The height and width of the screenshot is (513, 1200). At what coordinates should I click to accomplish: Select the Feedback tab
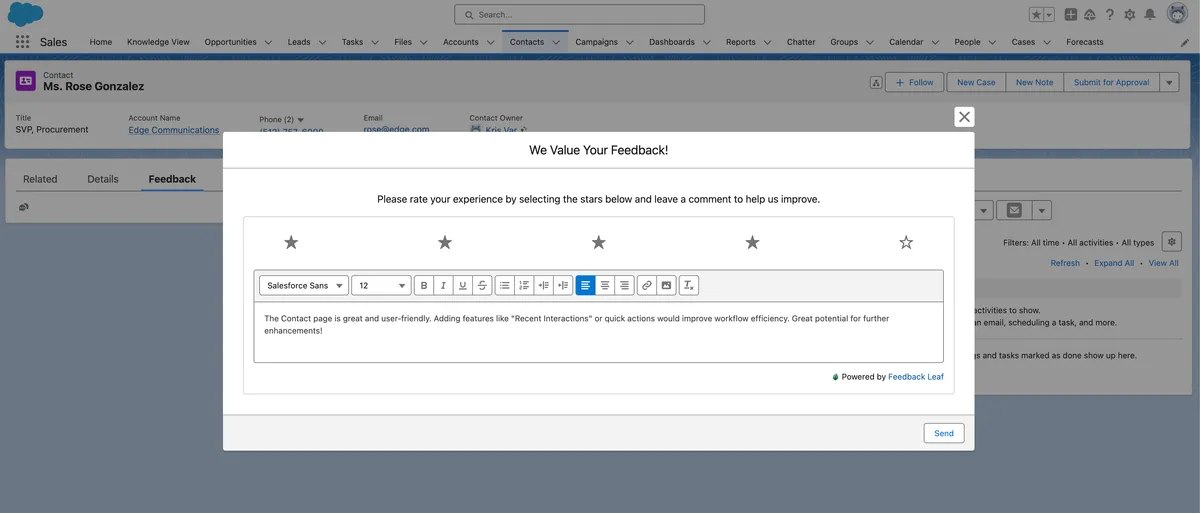click(x=172, y=179)
